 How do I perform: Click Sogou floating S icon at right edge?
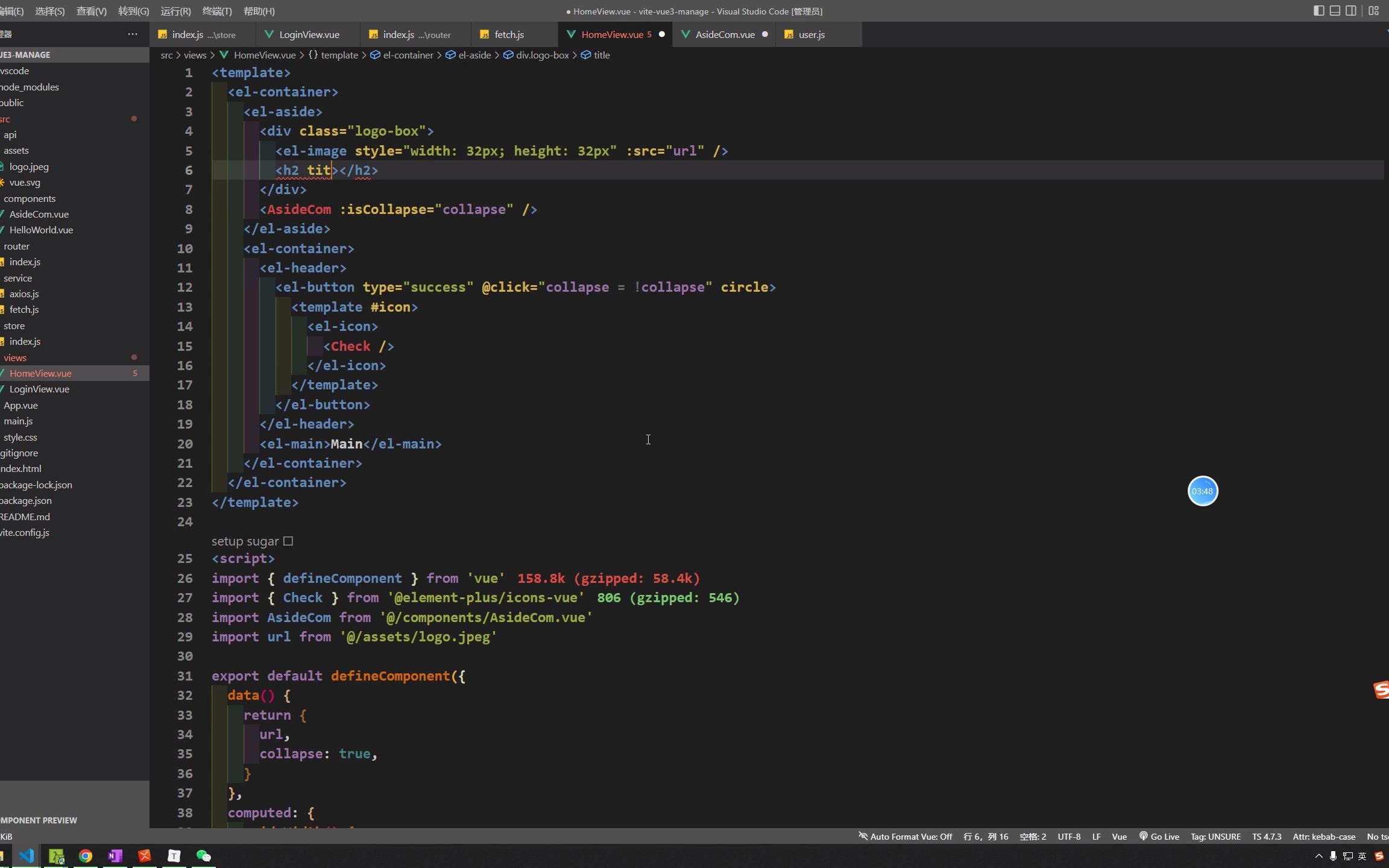click(x=1381, y=690)
